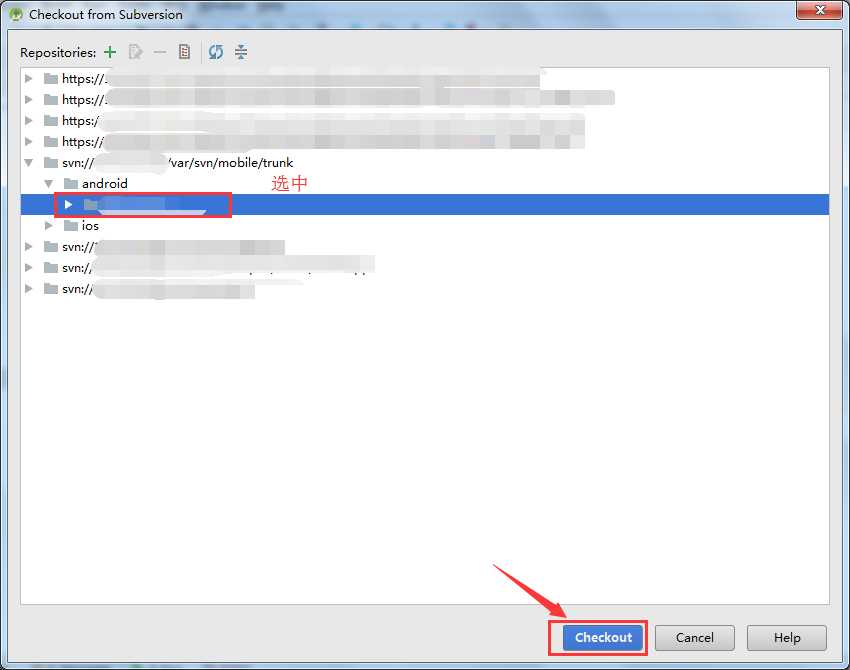850x670 pixels.
Task: Open Help for the checkout dialog
Action: [x=787, y=637]
